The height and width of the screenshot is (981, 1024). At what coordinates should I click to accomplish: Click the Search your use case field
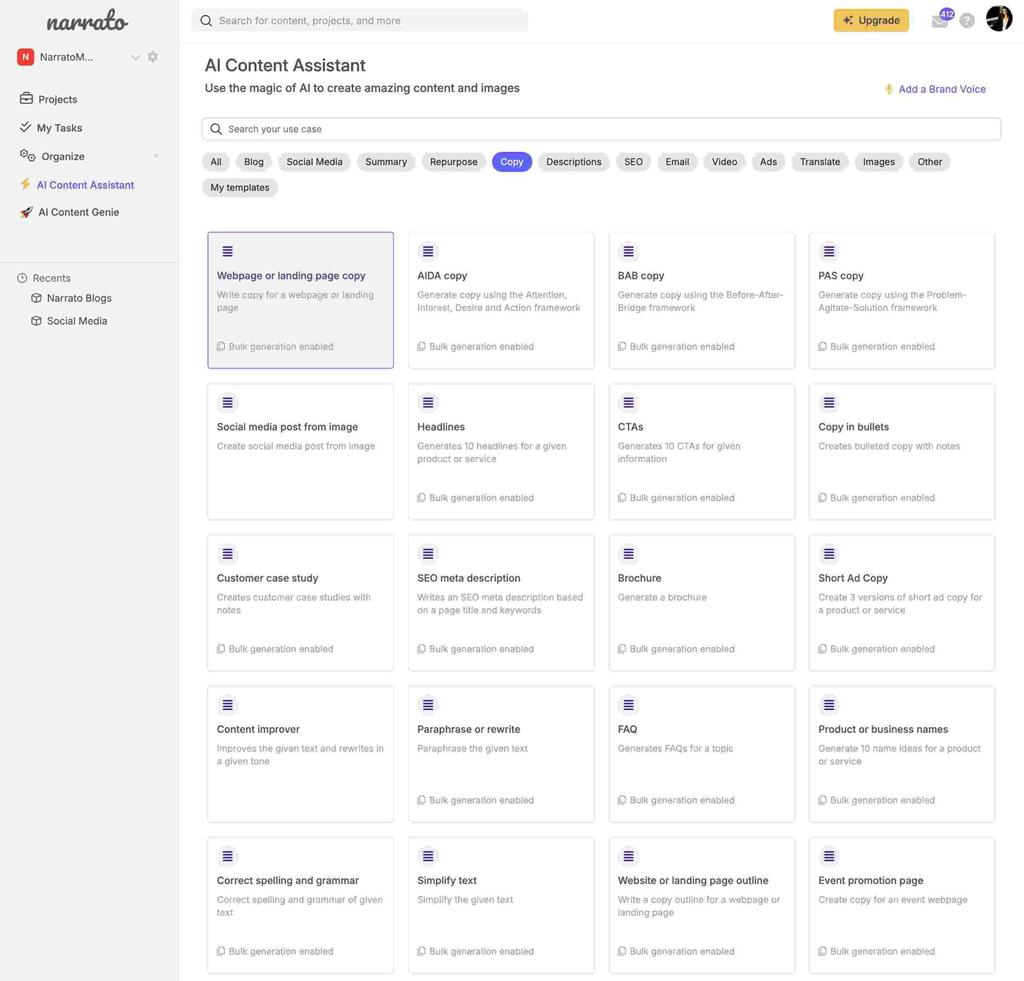coord(601,129)
